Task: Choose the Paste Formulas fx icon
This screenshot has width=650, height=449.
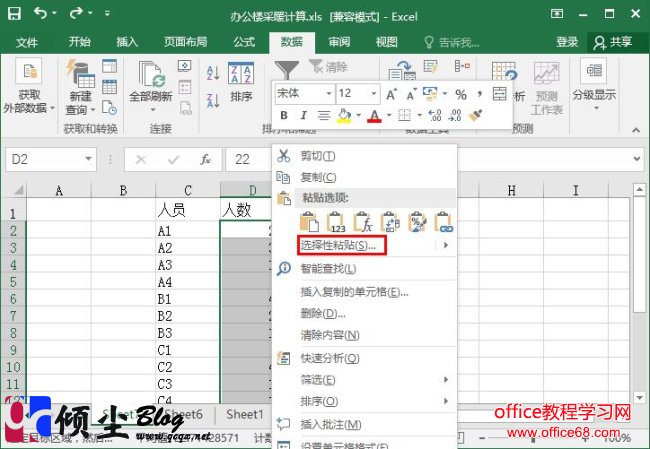Action: [x=363, y=222]
